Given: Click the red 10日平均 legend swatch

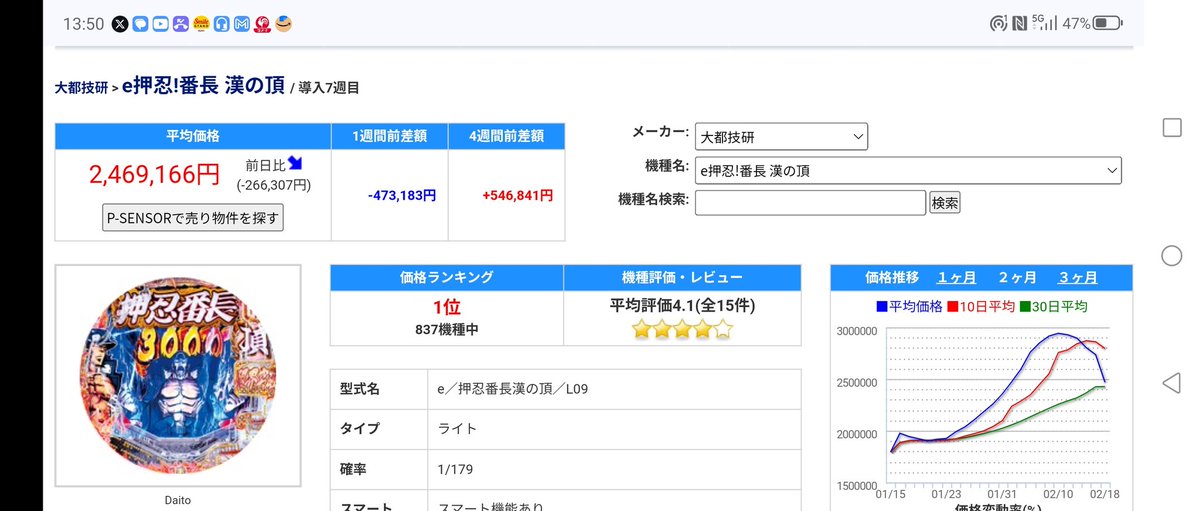Looking at the screenshot, I should [x=953, y=307].
